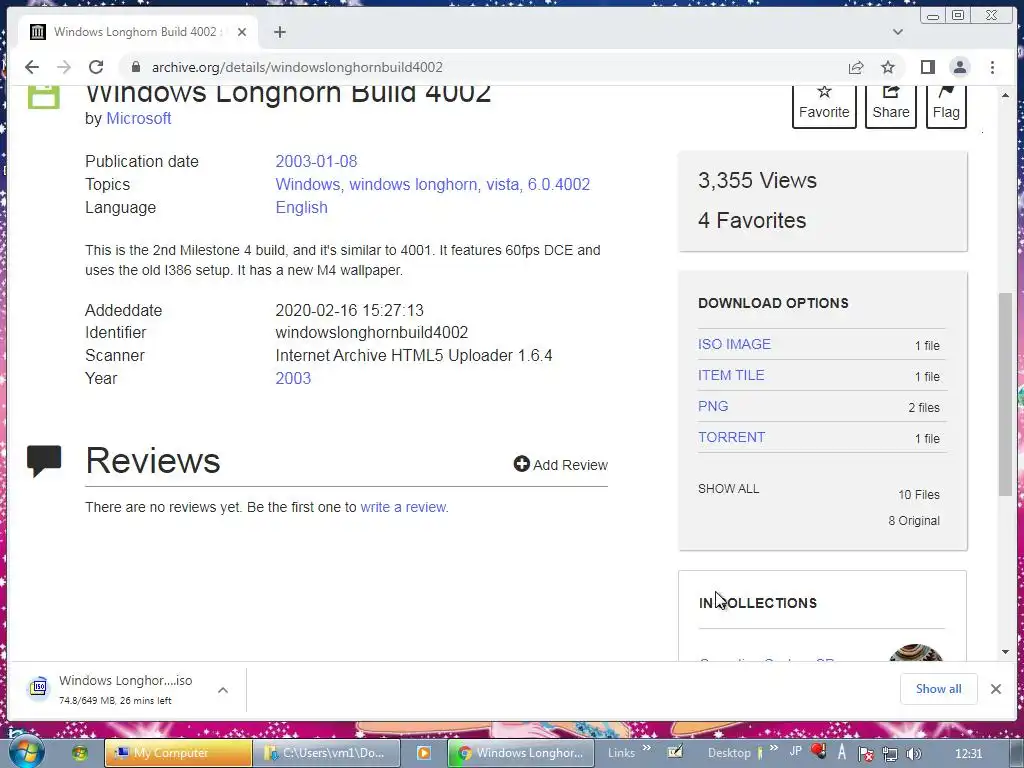Click the Share button on the item page

coord(891,104)
